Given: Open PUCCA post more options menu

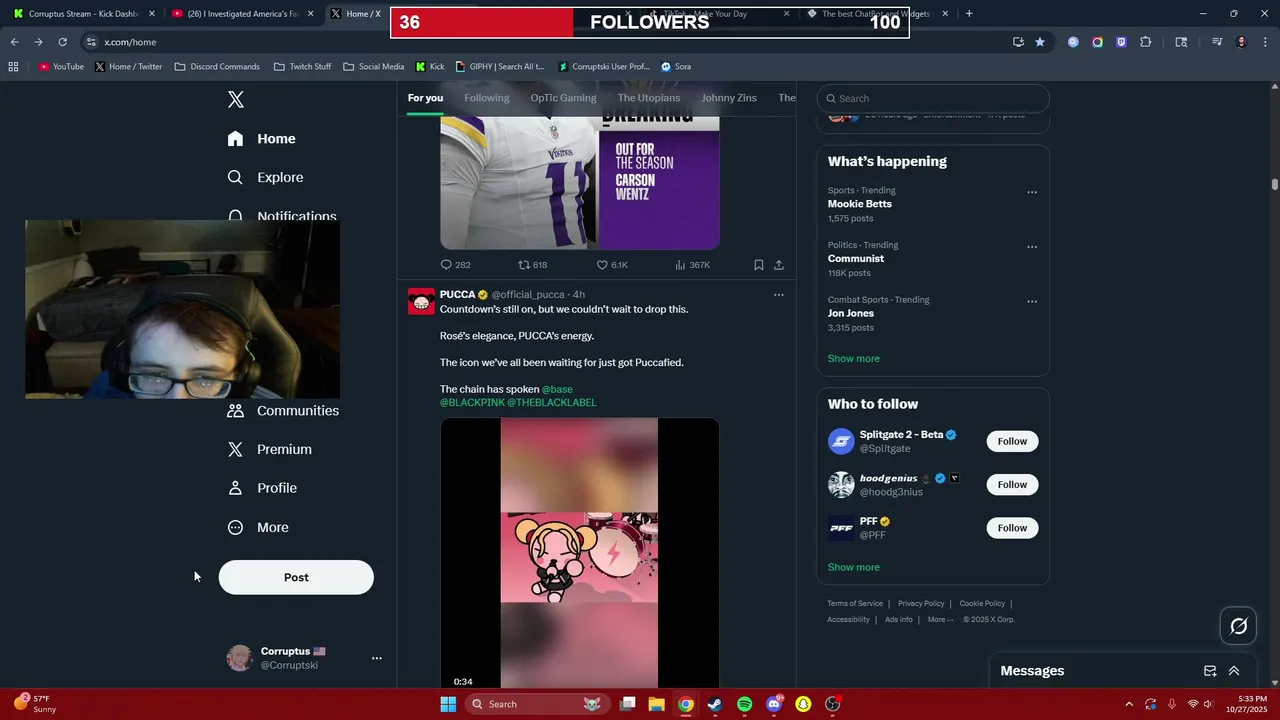Looking at the screenshot, I should click(779, 295).
